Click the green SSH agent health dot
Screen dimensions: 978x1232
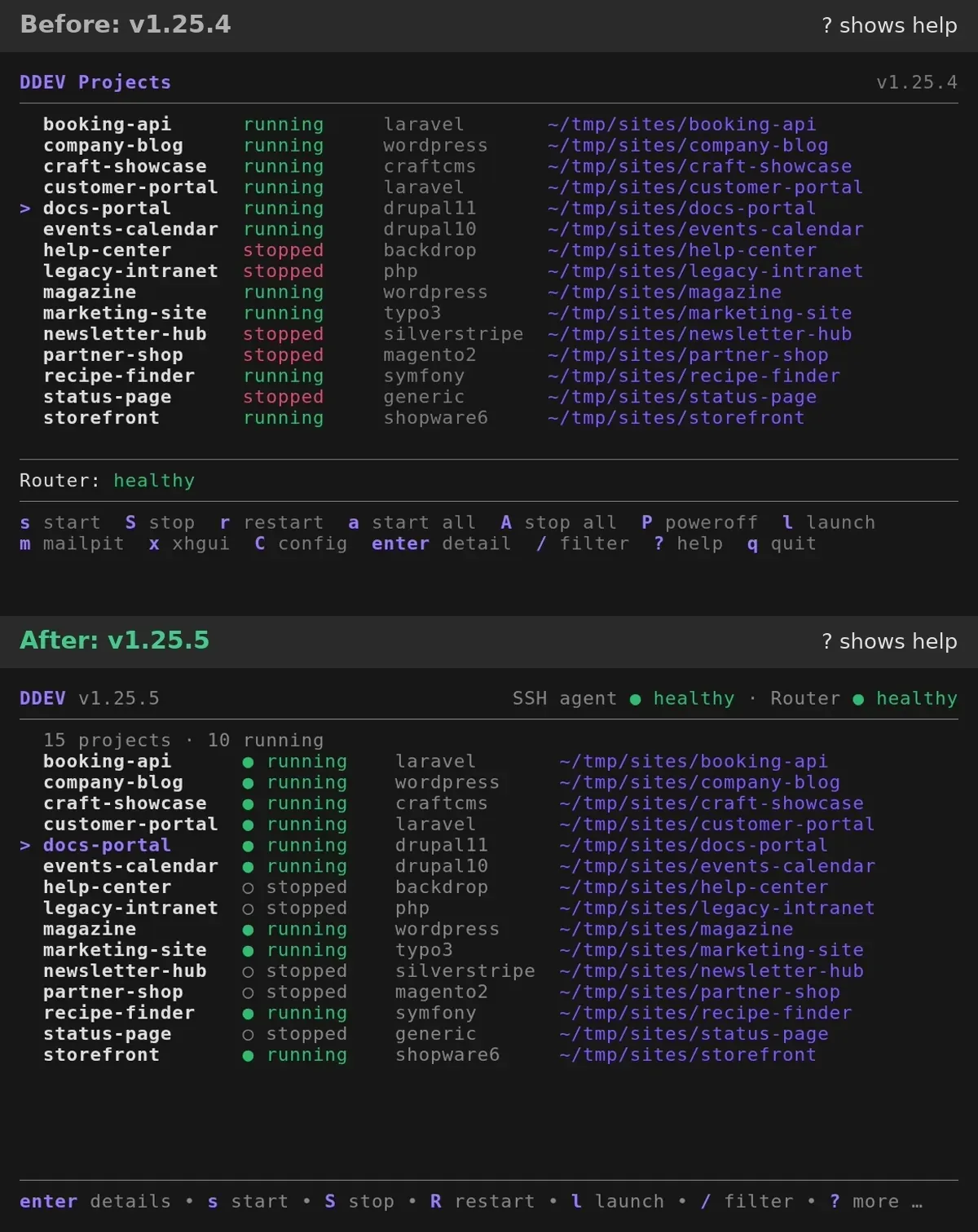click(635, 700)
